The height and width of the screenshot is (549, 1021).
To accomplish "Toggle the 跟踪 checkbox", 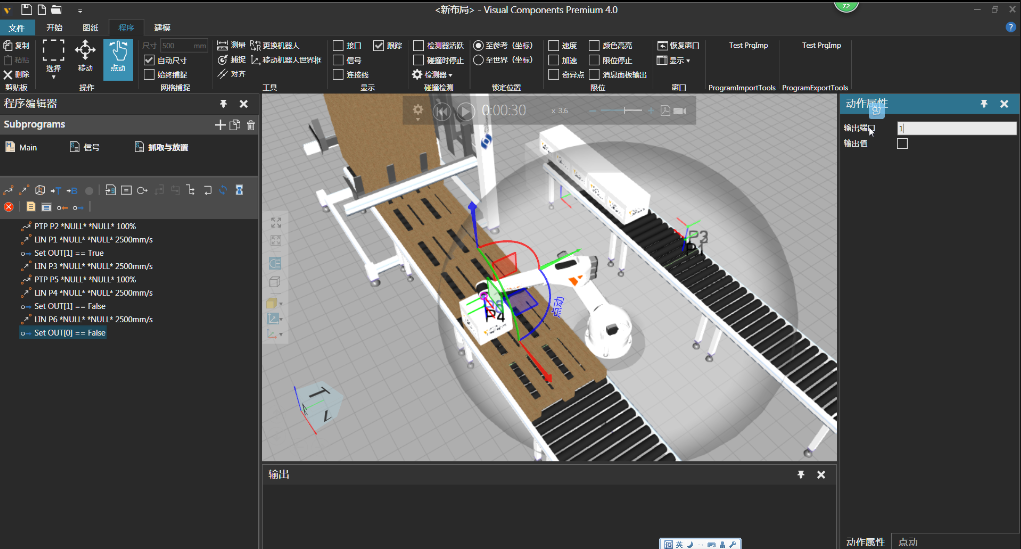I will [x=378, y=45].
